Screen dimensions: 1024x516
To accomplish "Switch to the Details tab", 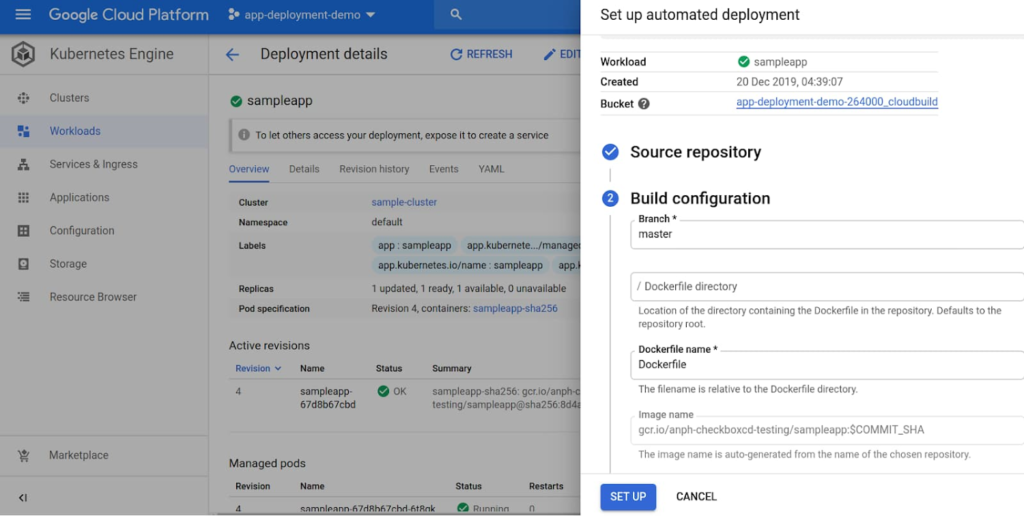I will click(x=304, y=169).
